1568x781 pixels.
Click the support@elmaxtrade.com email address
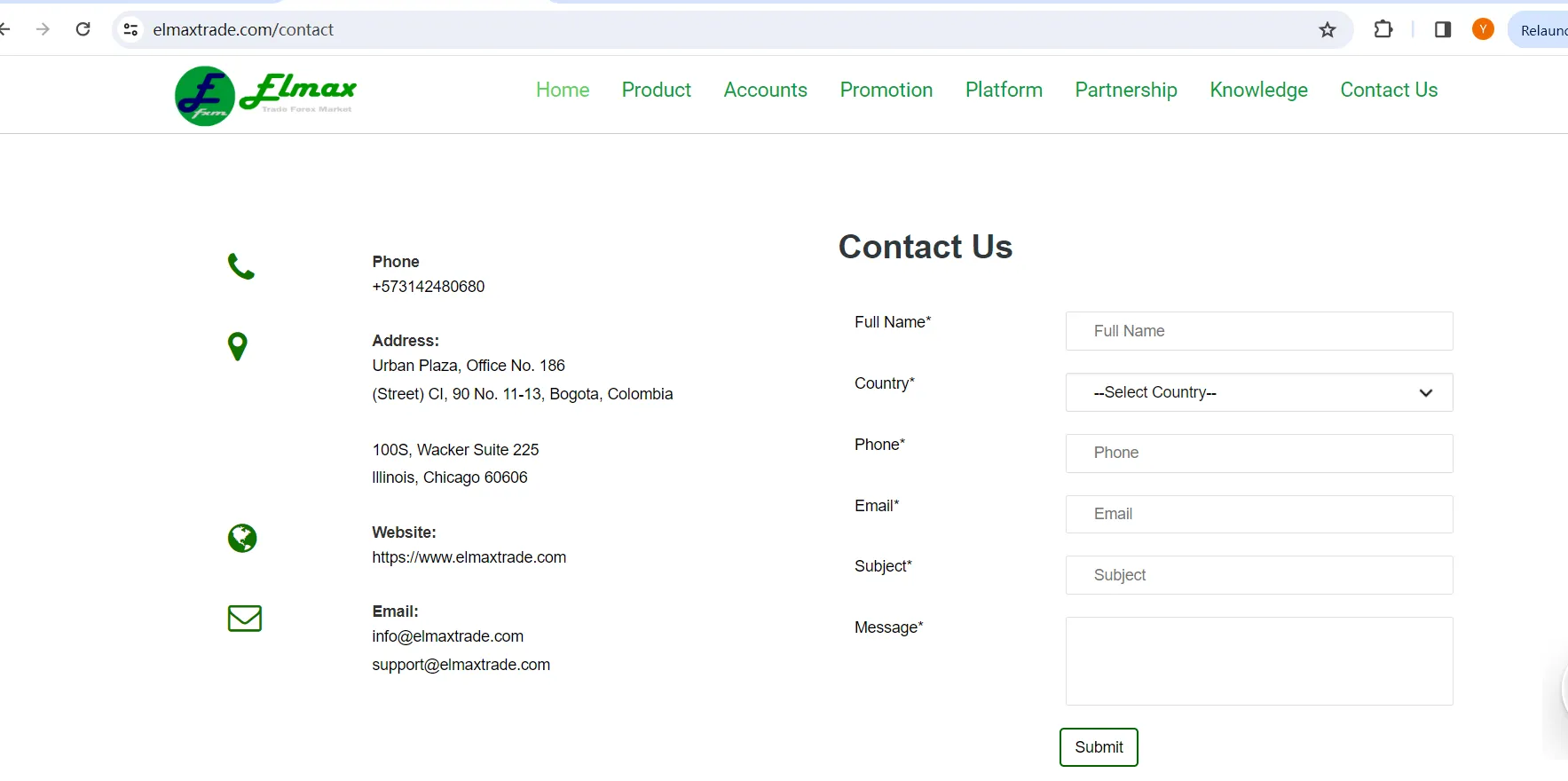[x=461, y=665]
